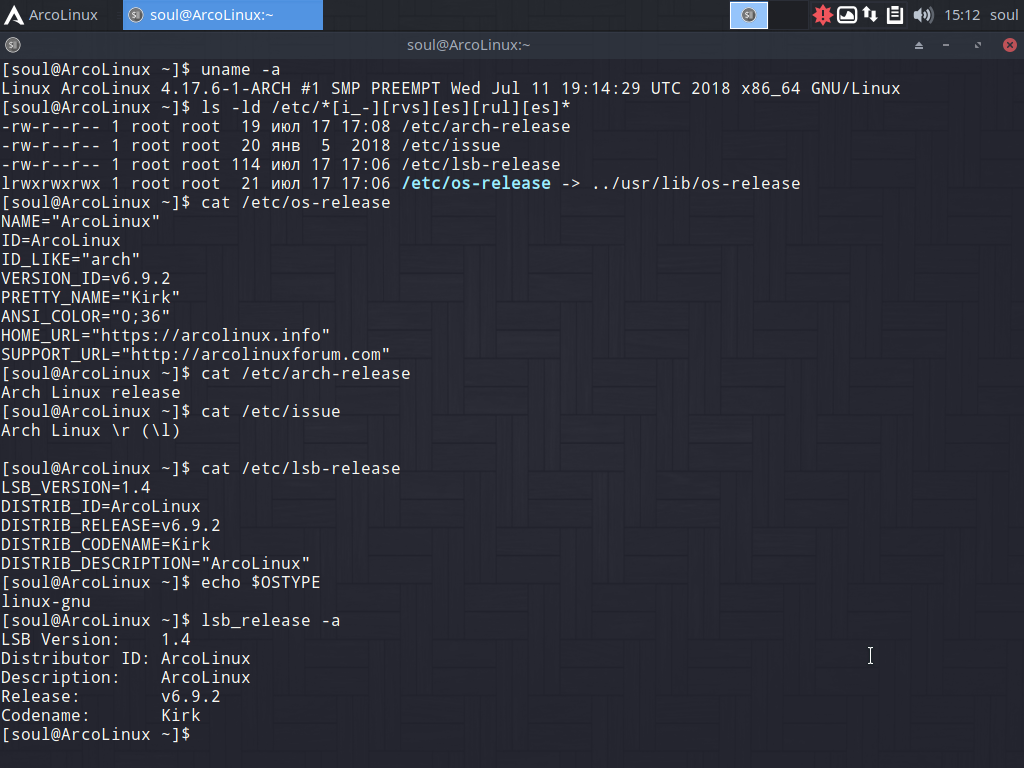The width and height of the screenshot is (1024, 768).
Task: Click the VERSION_ID=v6.9.2 line
Action: (x=86, y=279)
